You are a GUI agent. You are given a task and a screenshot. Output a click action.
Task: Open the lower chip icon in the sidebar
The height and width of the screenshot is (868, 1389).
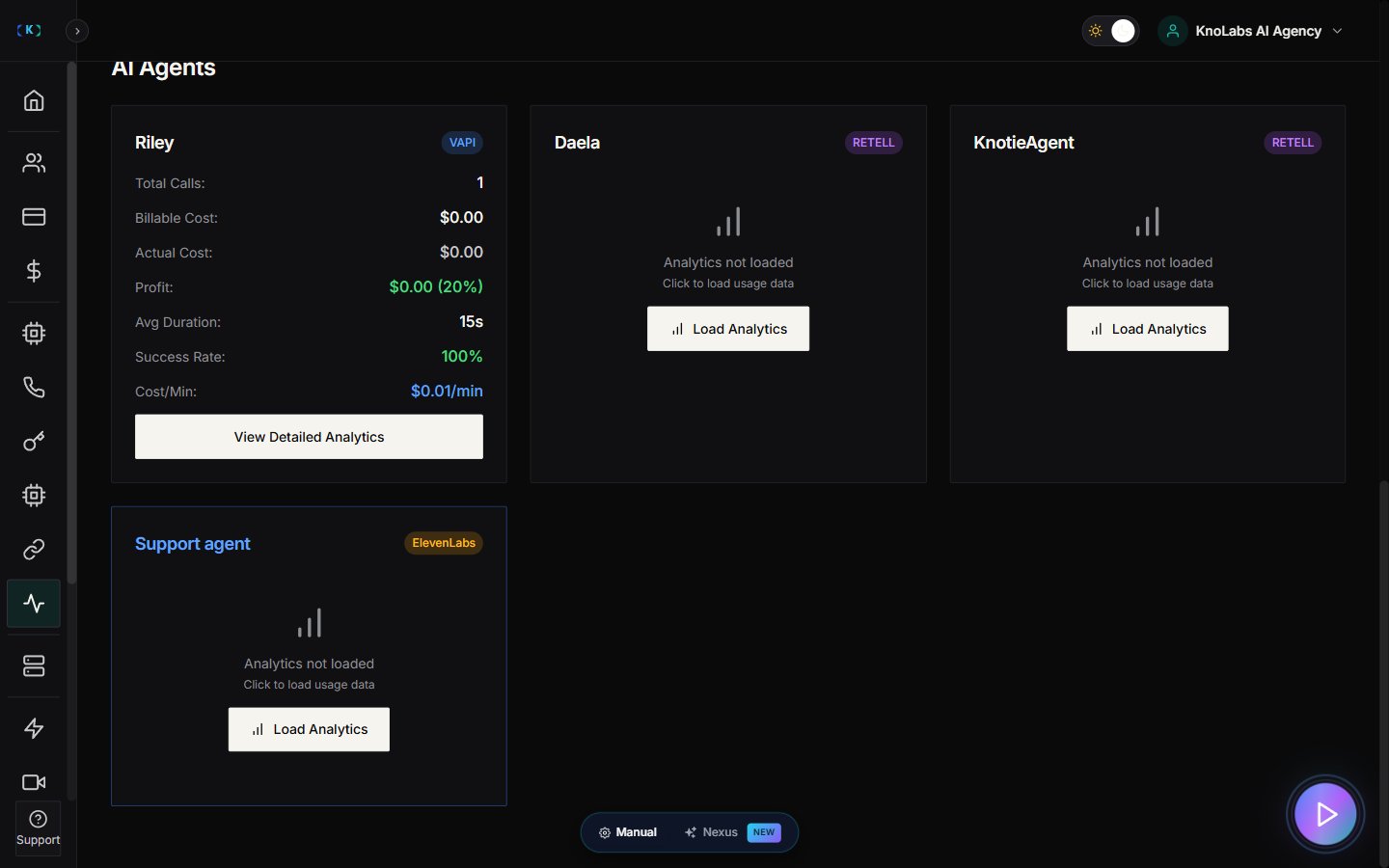(x=34, y=496)
